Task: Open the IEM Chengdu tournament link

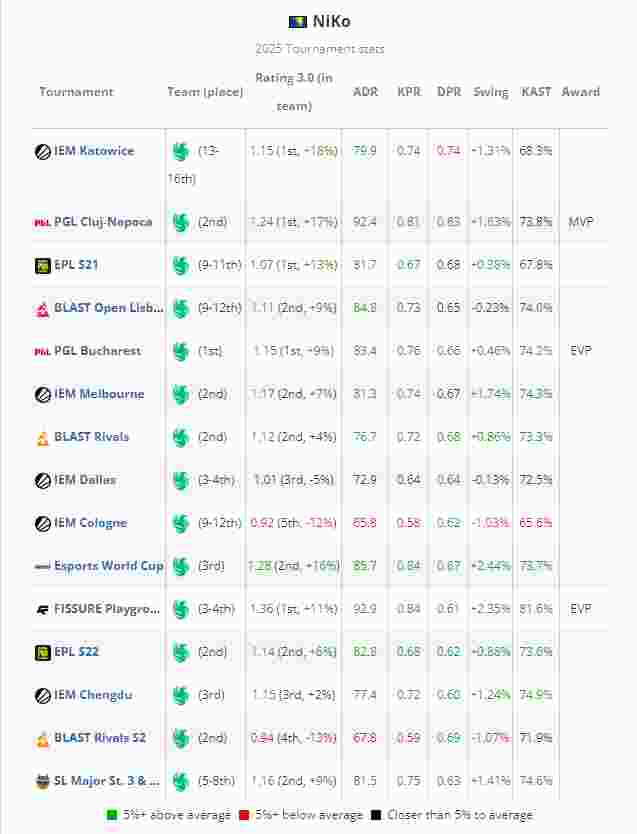Action: pos(96,695)
